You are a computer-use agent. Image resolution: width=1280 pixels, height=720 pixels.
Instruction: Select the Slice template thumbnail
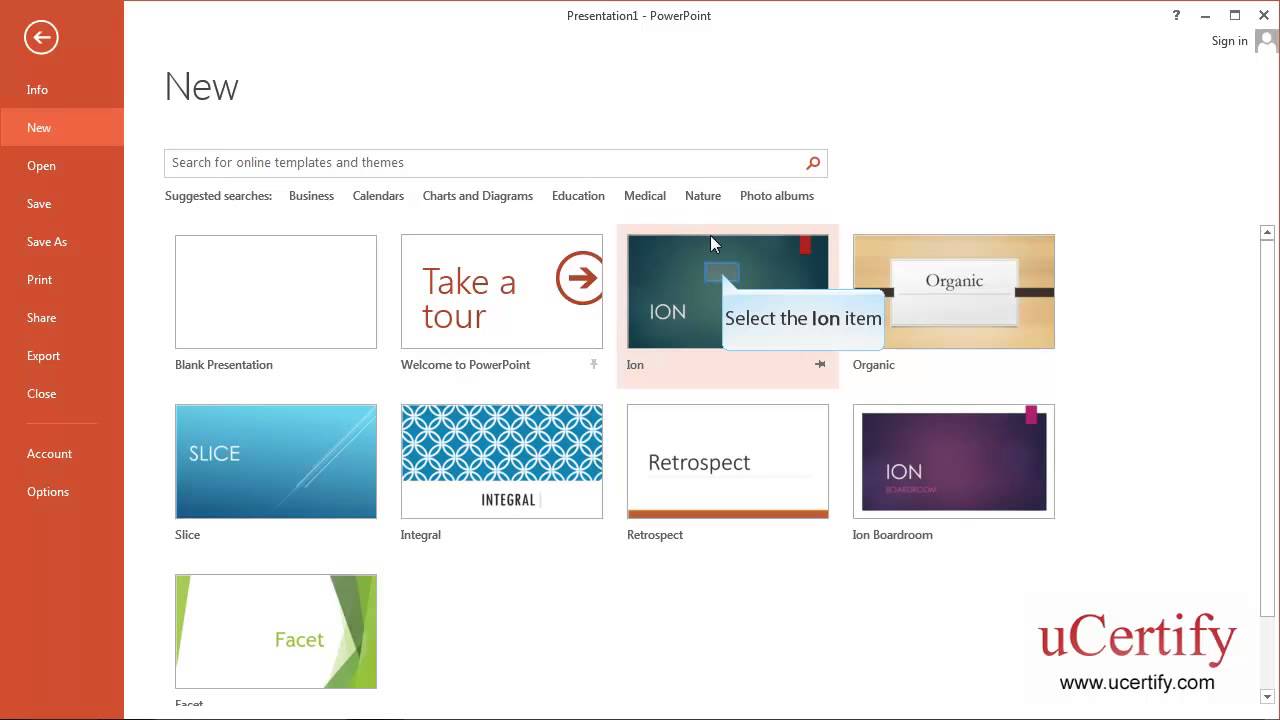276,462
